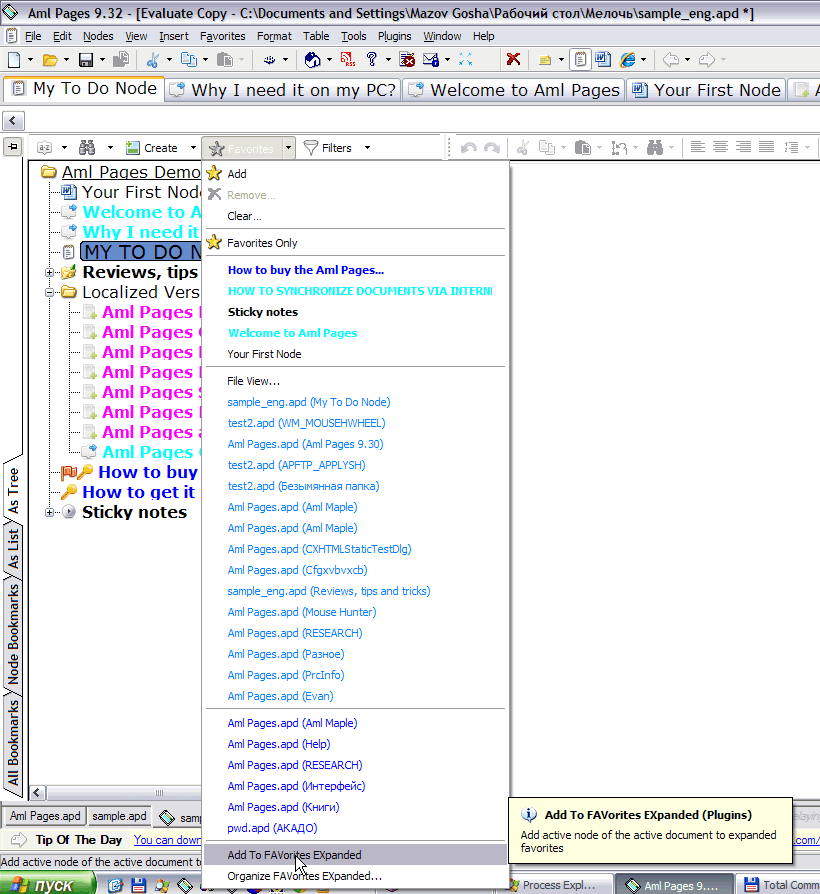
Task: Click the Redo arrow in editor toolbar
Action: tap(492, 148)
